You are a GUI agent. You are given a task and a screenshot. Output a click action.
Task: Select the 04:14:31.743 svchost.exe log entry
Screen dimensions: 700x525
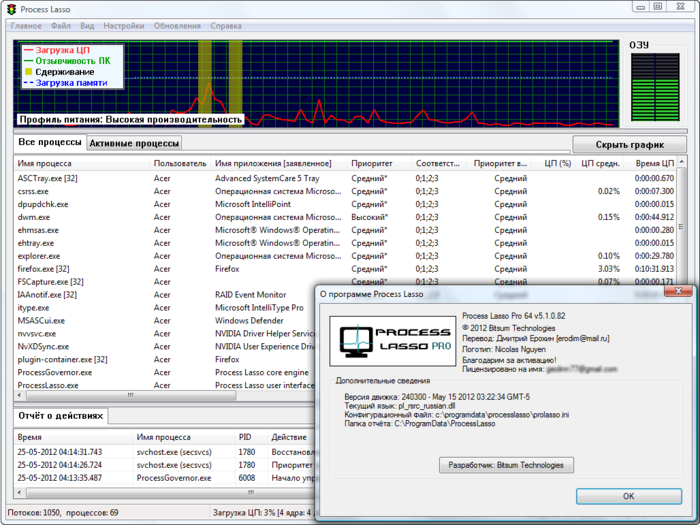(165, 452)
